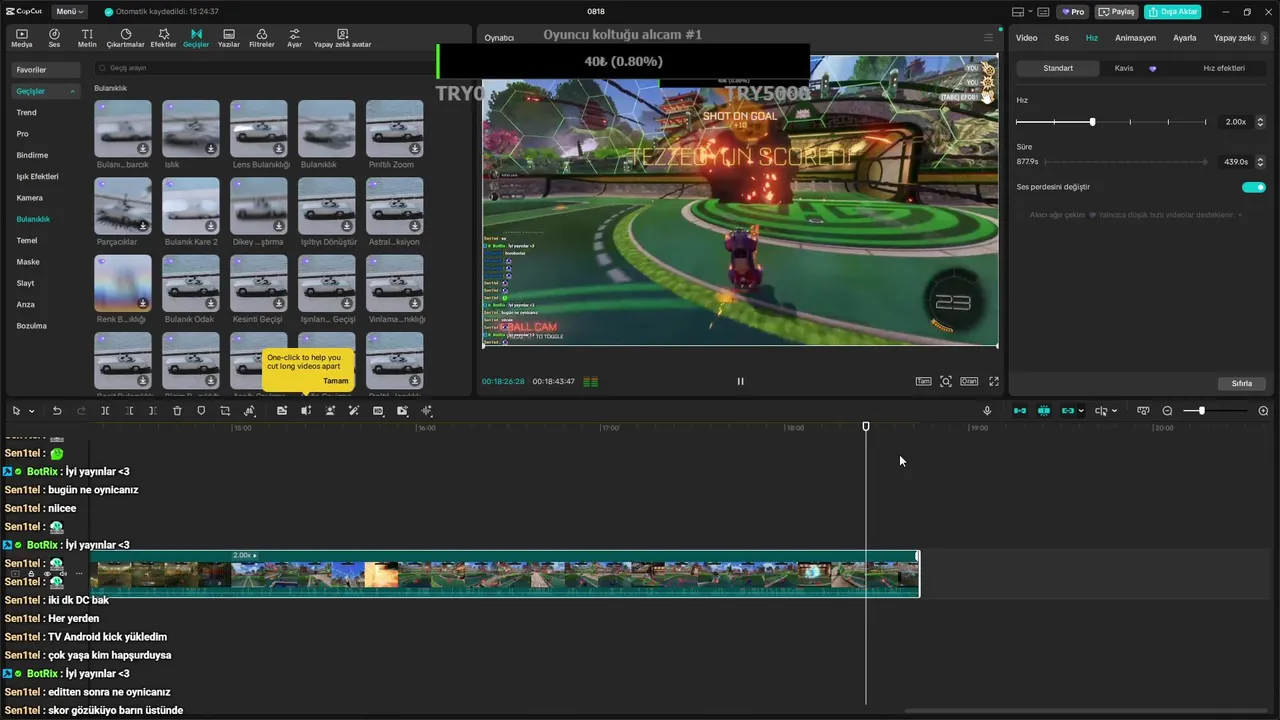The width and height of the screenshot is (1280, 720).
Task: Zoom out the timeline with minus icon
Action: (1167, 411)
